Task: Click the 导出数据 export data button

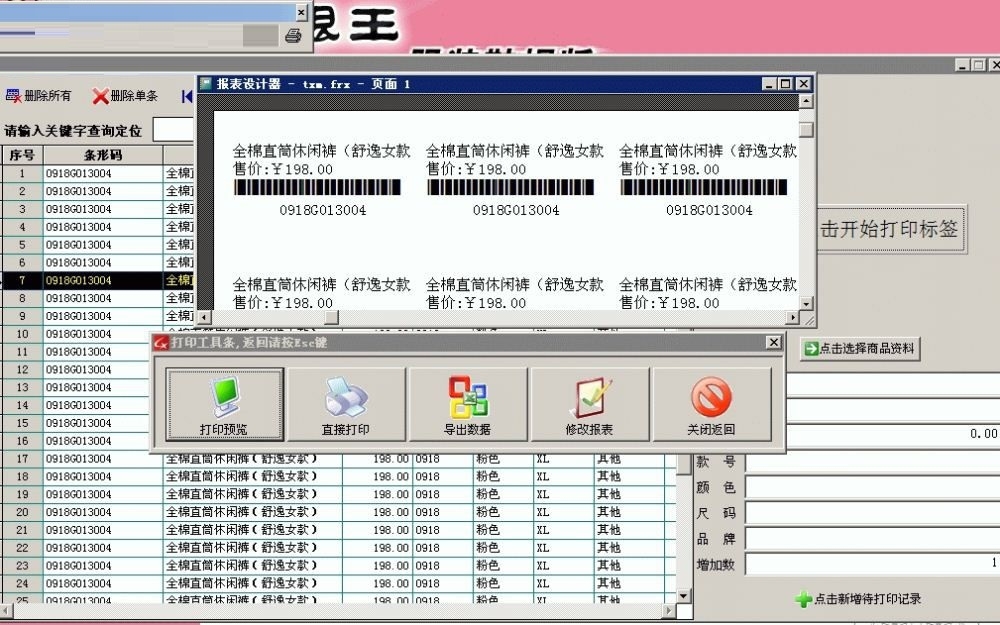Action: point(467,404)
